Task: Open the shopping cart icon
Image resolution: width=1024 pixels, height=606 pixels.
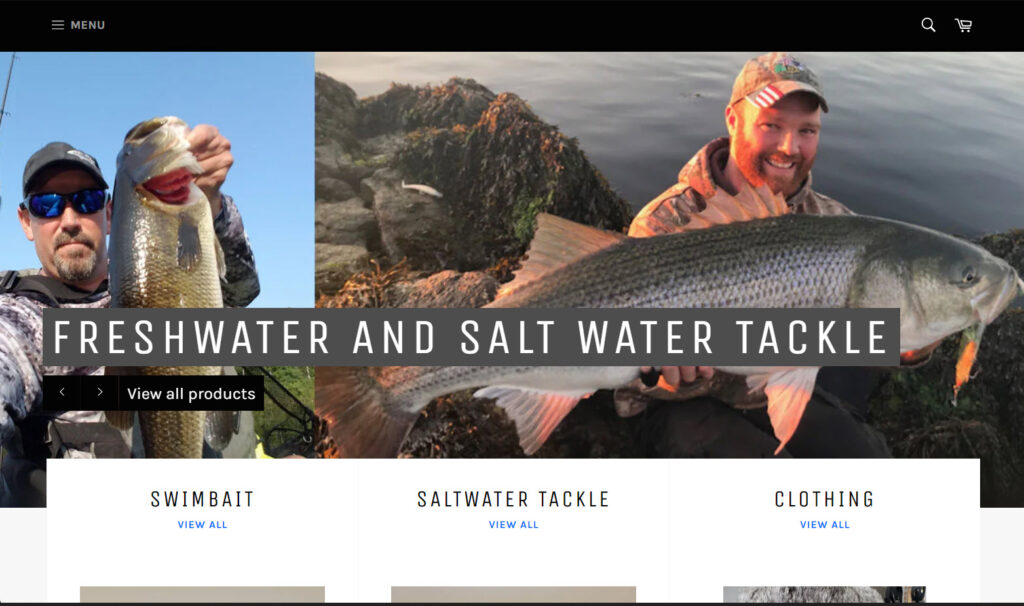Action: click(x=963, y=25)
